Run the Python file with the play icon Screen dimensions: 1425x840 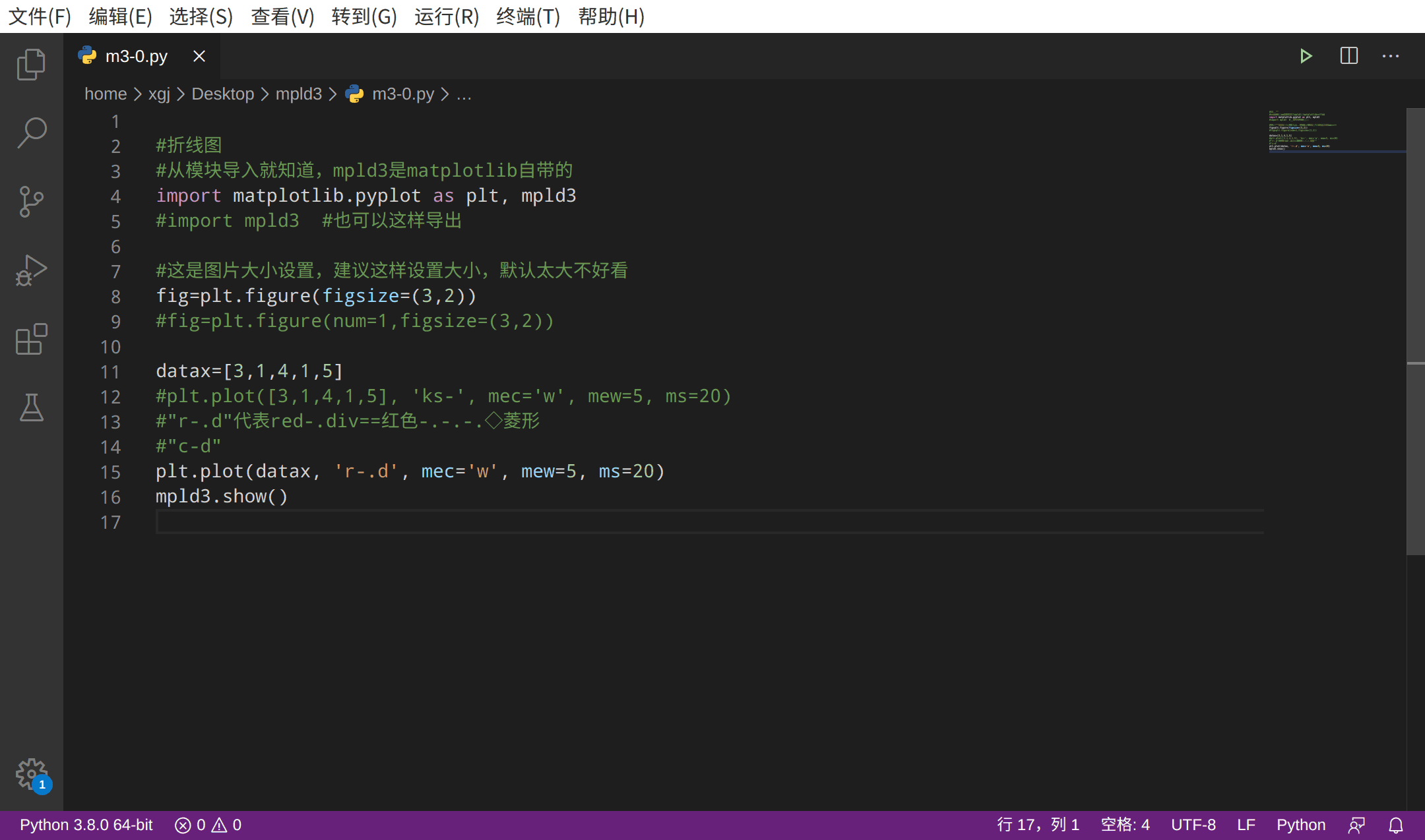coord(1307,56)
